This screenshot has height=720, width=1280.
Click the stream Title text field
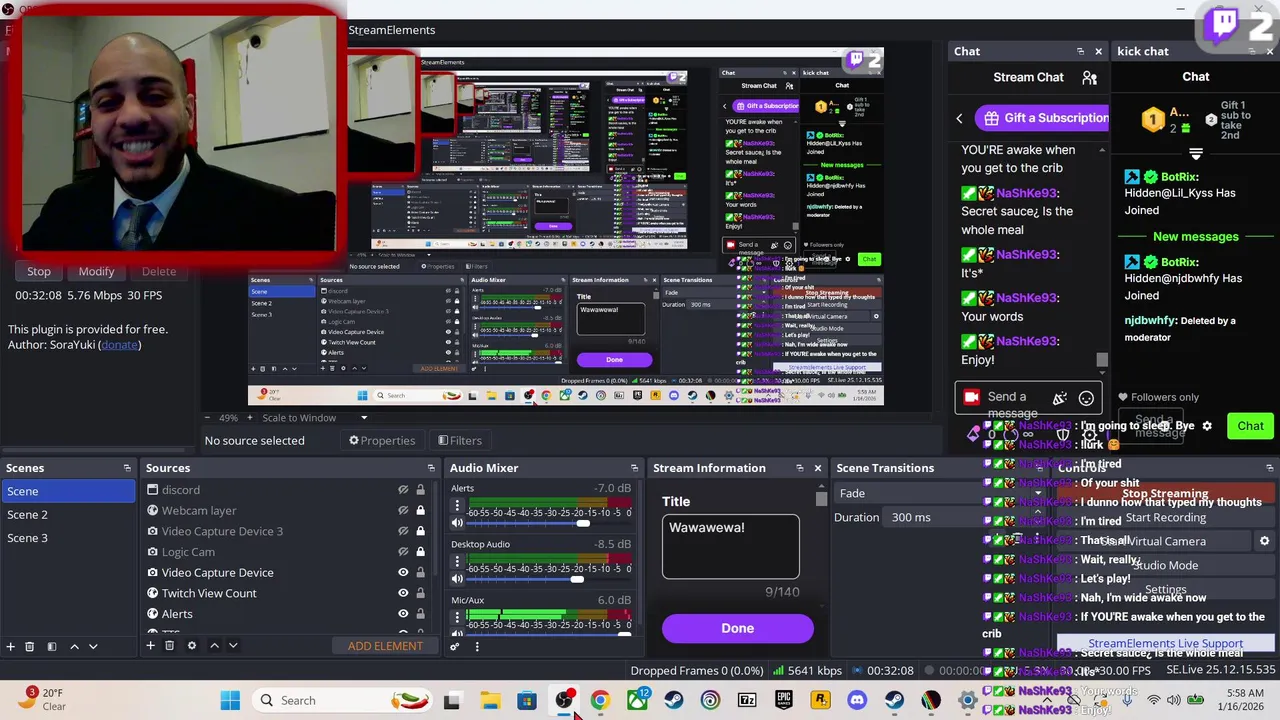coord(731,547)
